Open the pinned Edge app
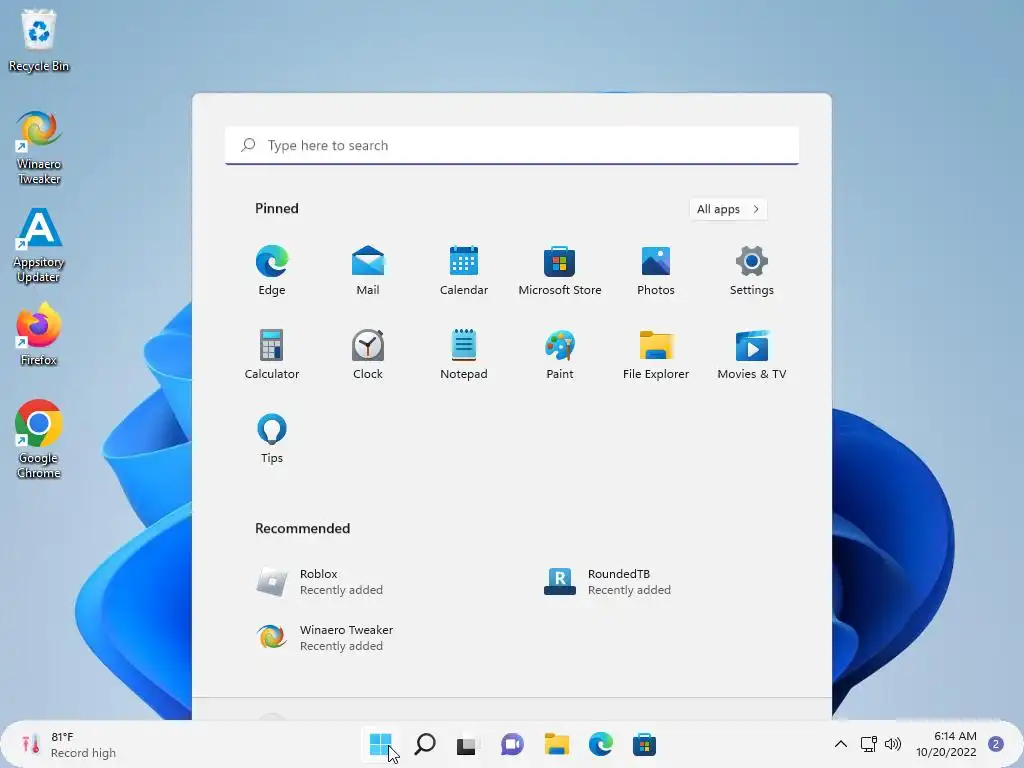This screenshot has height=768, width=1024. pyautogui.click(x=272, y=270)
